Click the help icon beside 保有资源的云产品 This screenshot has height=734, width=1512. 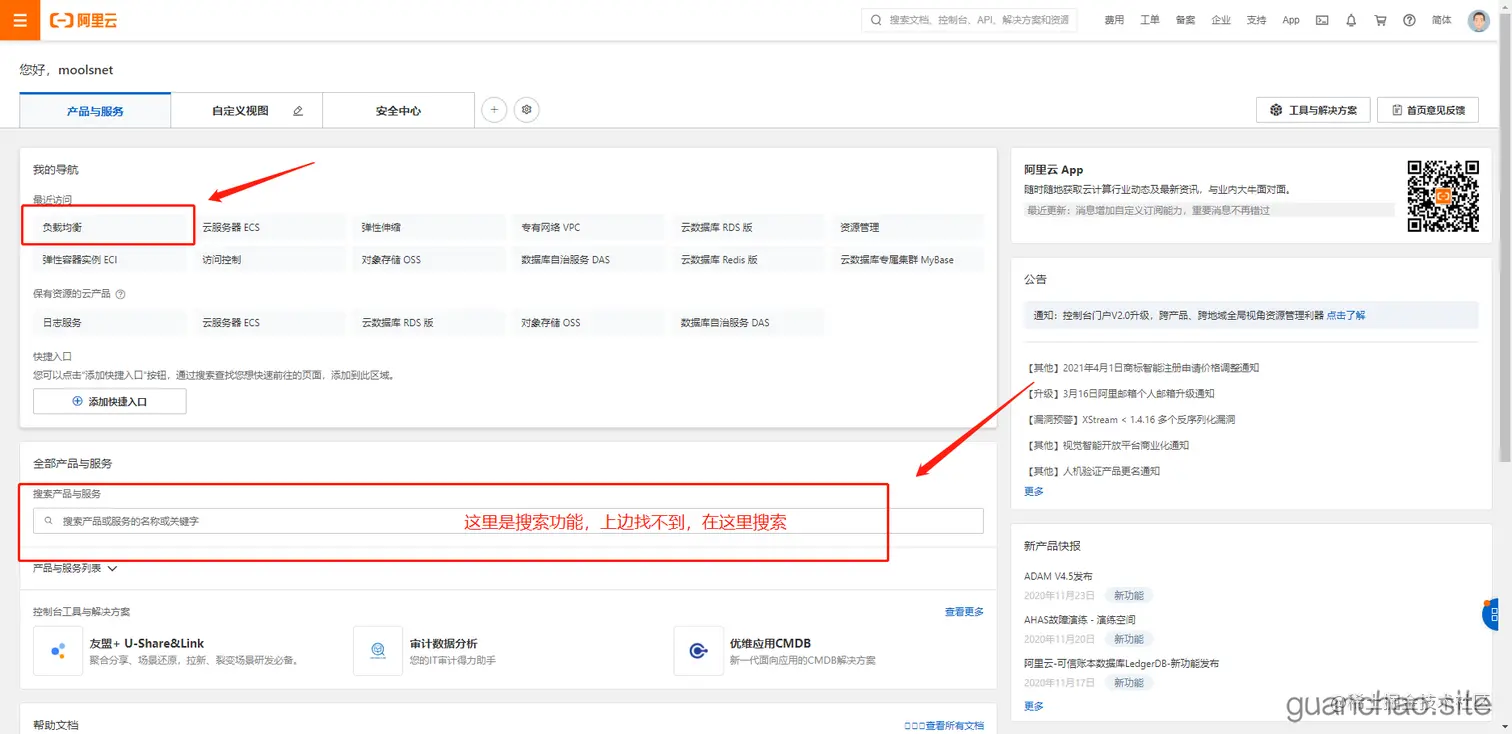[120, 295]
